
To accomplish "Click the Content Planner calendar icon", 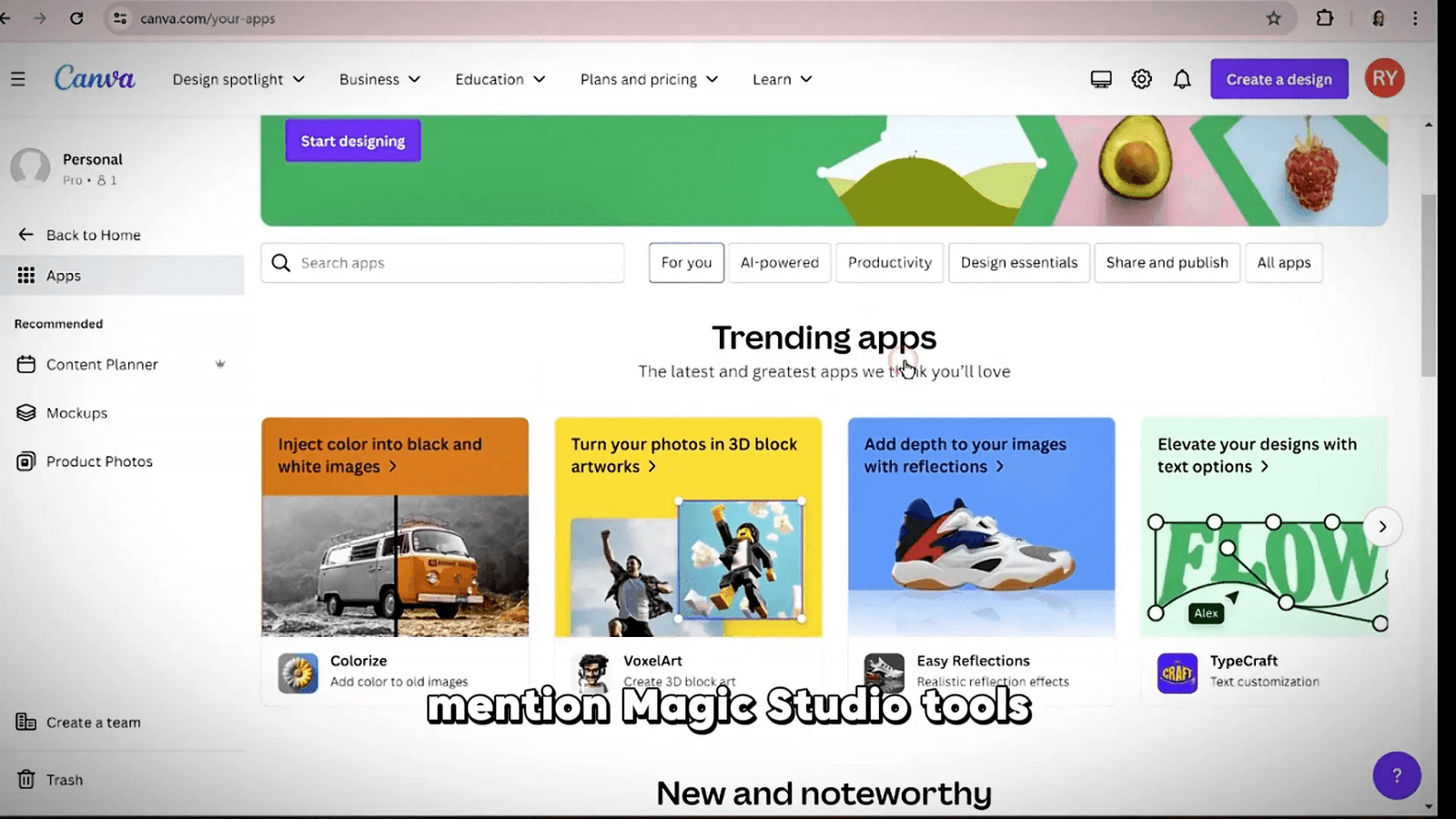I will (26, 364).
